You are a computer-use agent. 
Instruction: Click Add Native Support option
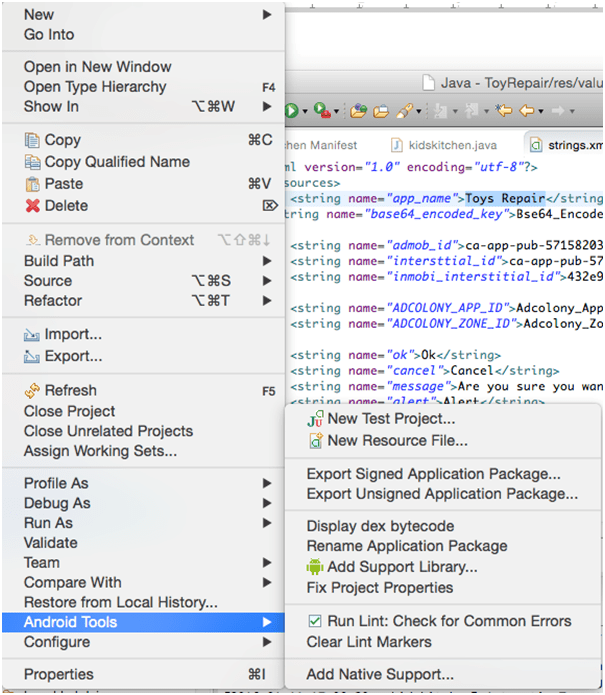click(380, 675)
